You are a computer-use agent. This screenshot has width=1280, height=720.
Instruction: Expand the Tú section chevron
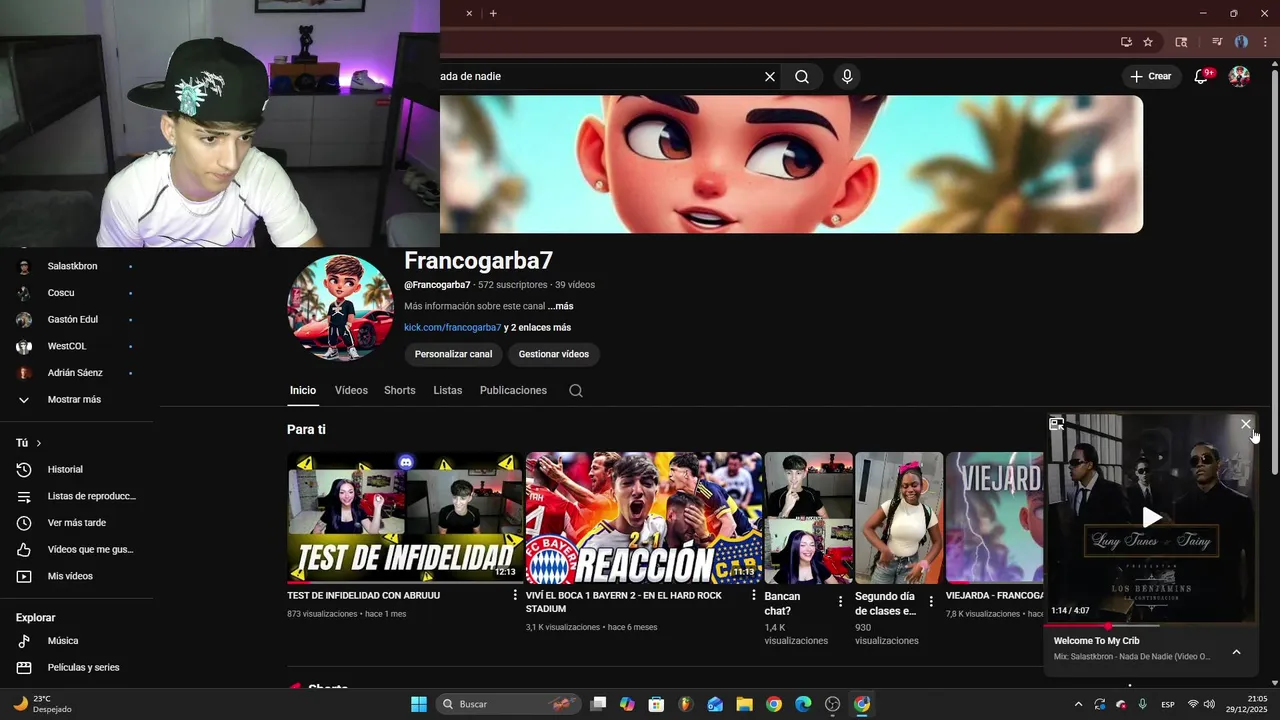39,443
